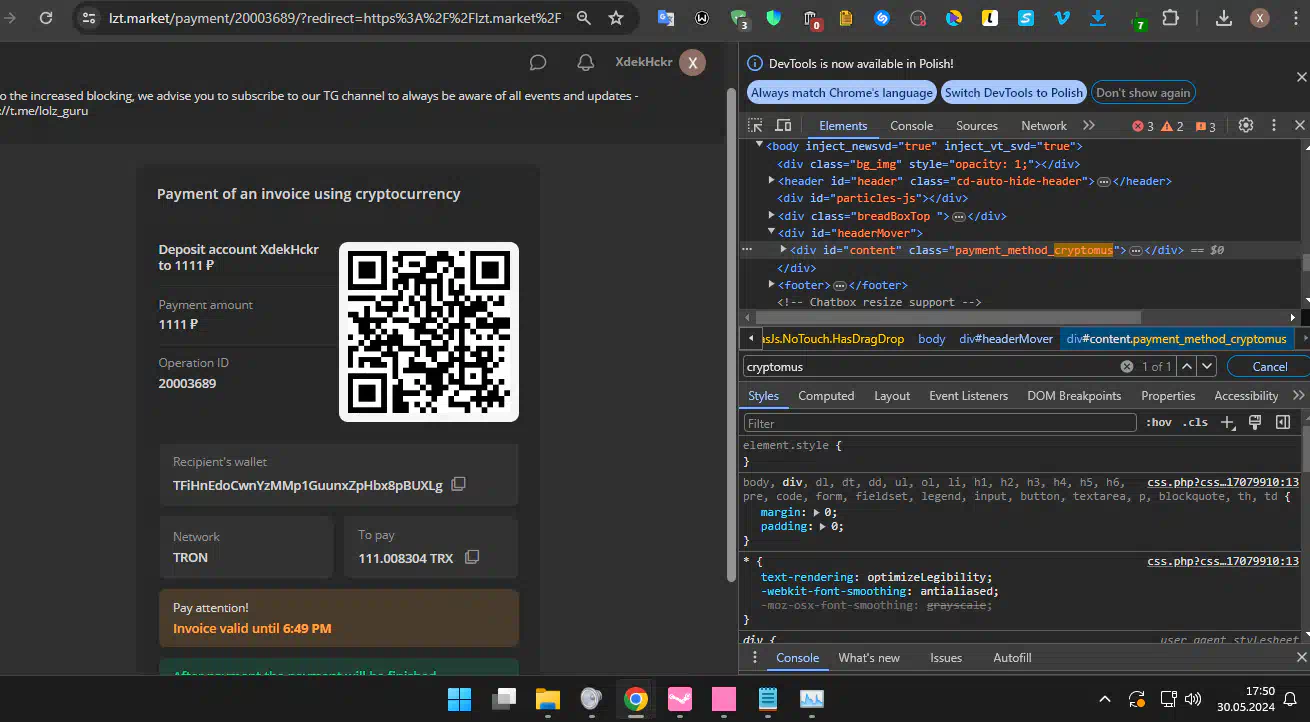1310x722 pixels.
Task: Click Switch DevTools to Polish
Action: point(1014,93)
